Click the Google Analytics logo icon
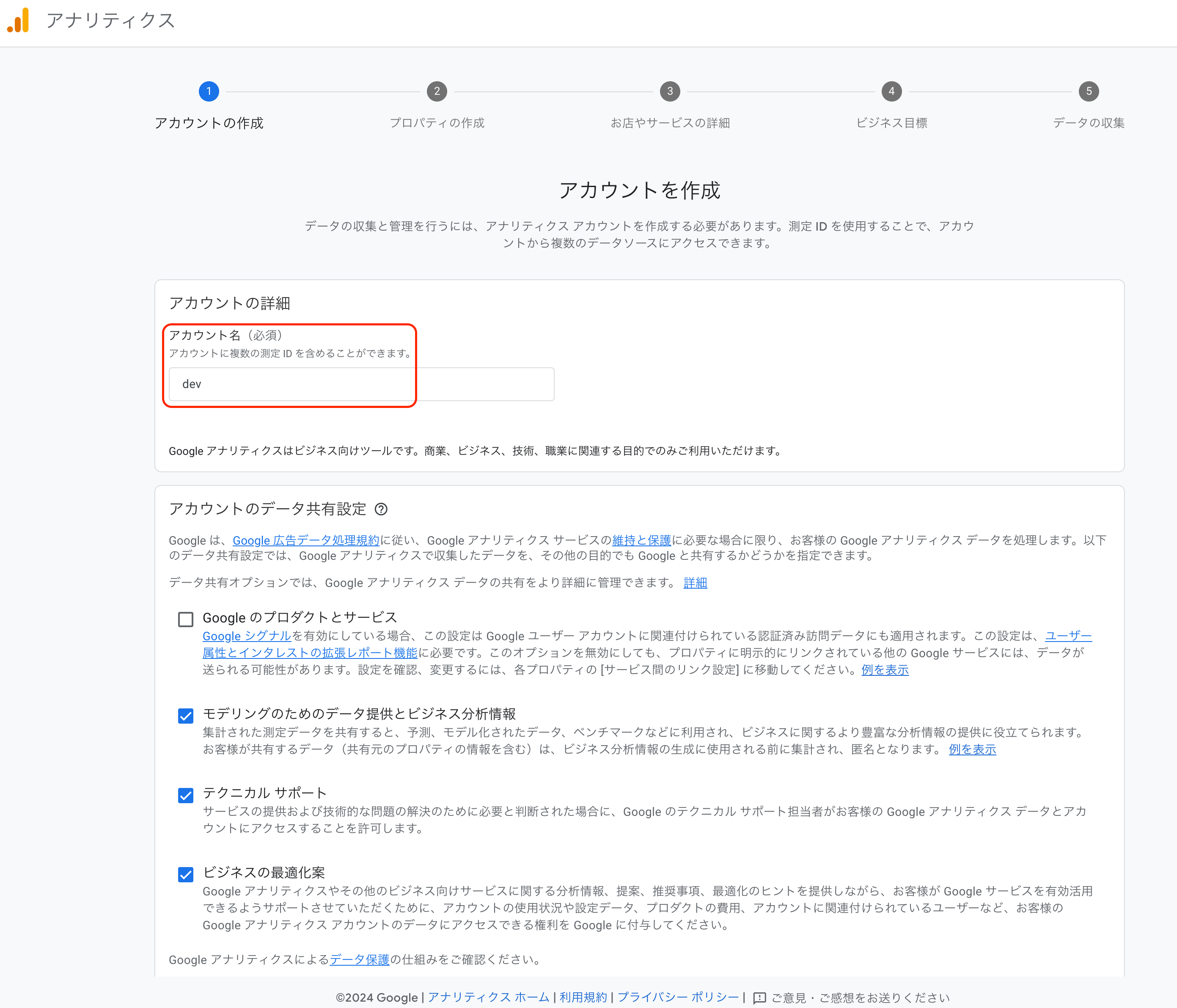This screenshot has width=1177, height=1008. (19, 20)
